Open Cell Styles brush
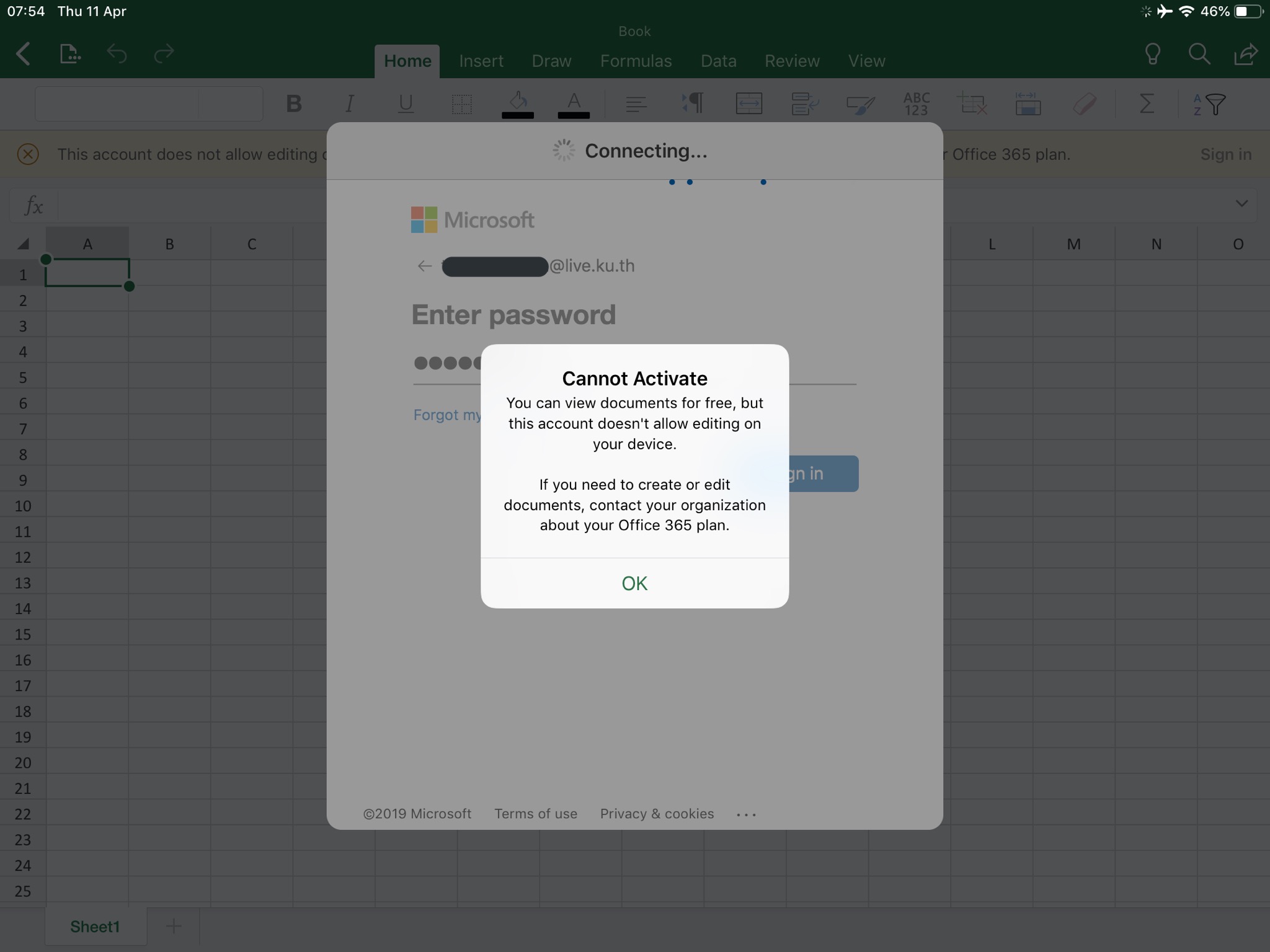The image size is (1270, 952). coord(861,104)
